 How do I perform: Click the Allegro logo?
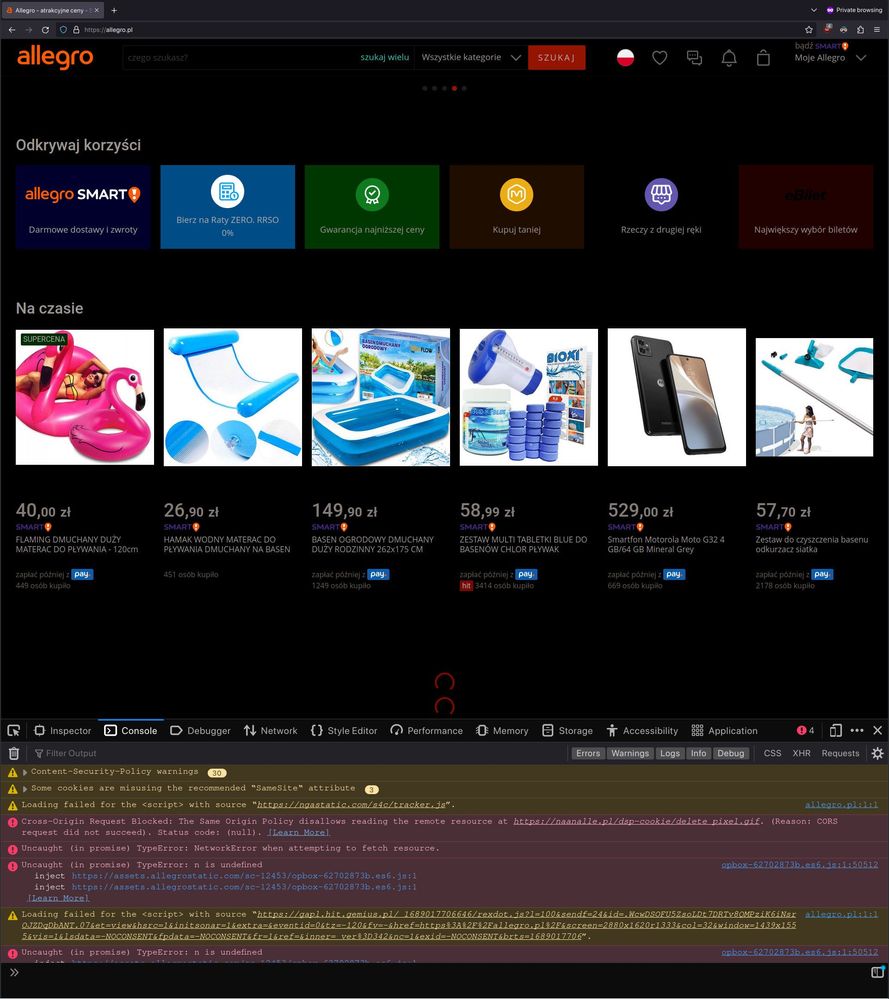pos(55,57)
